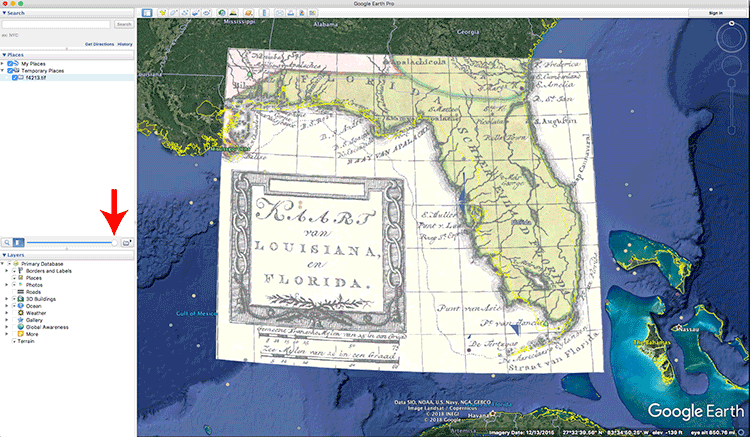Show historical imagery clock icon
The image size is (750, 437).
221,13
